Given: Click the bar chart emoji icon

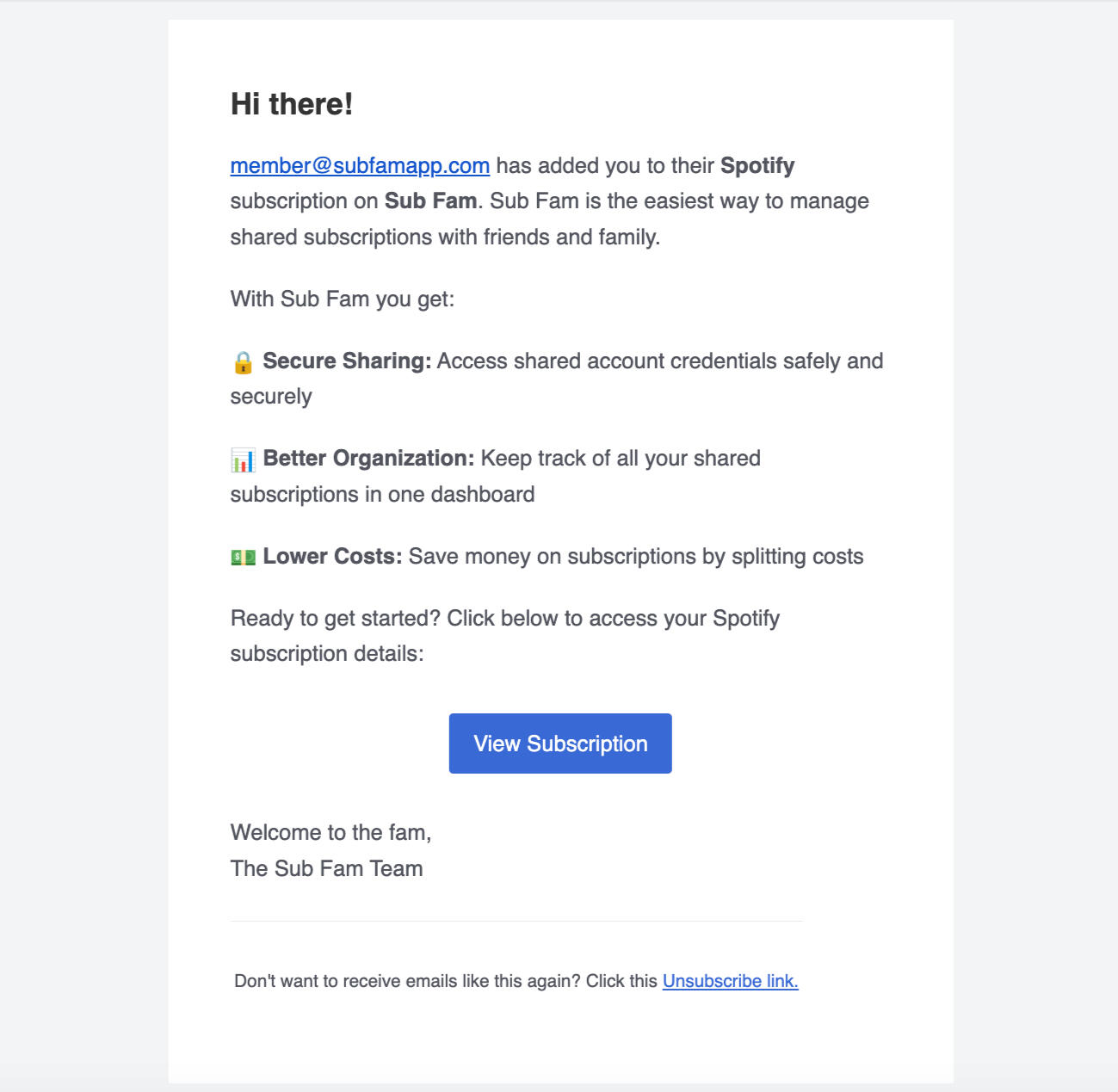Looking at the screenshot, I should 243,460.
